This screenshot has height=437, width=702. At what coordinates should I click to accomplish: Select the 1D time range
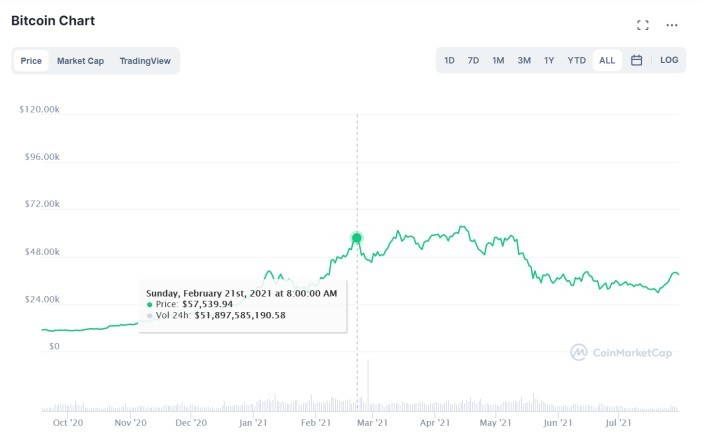[x=449, y=60]
